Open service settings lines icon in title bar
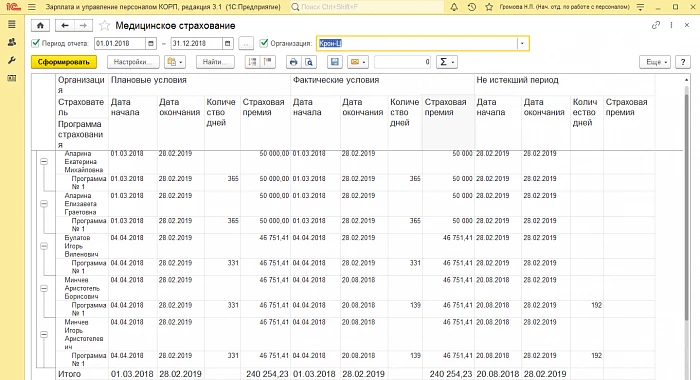700x380 pixels. pos(640,7)
